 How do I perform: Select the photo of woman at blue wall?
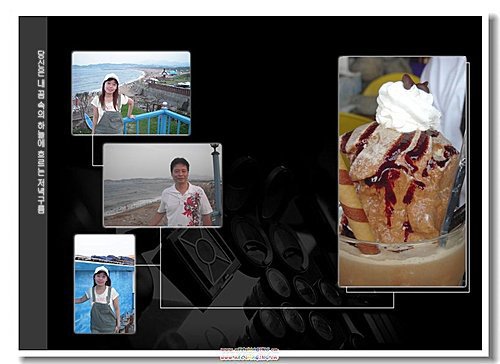pos(105,284)
